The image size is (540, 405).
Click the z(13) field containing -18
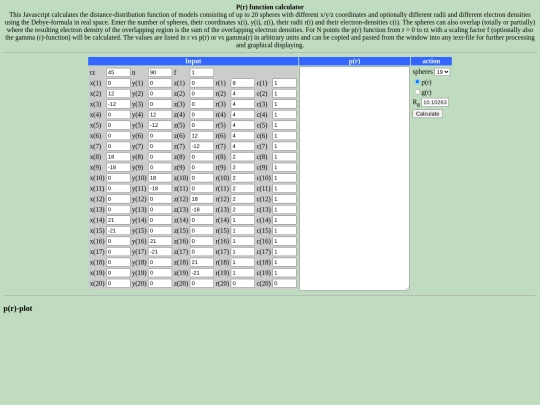(x=201, y=209)
